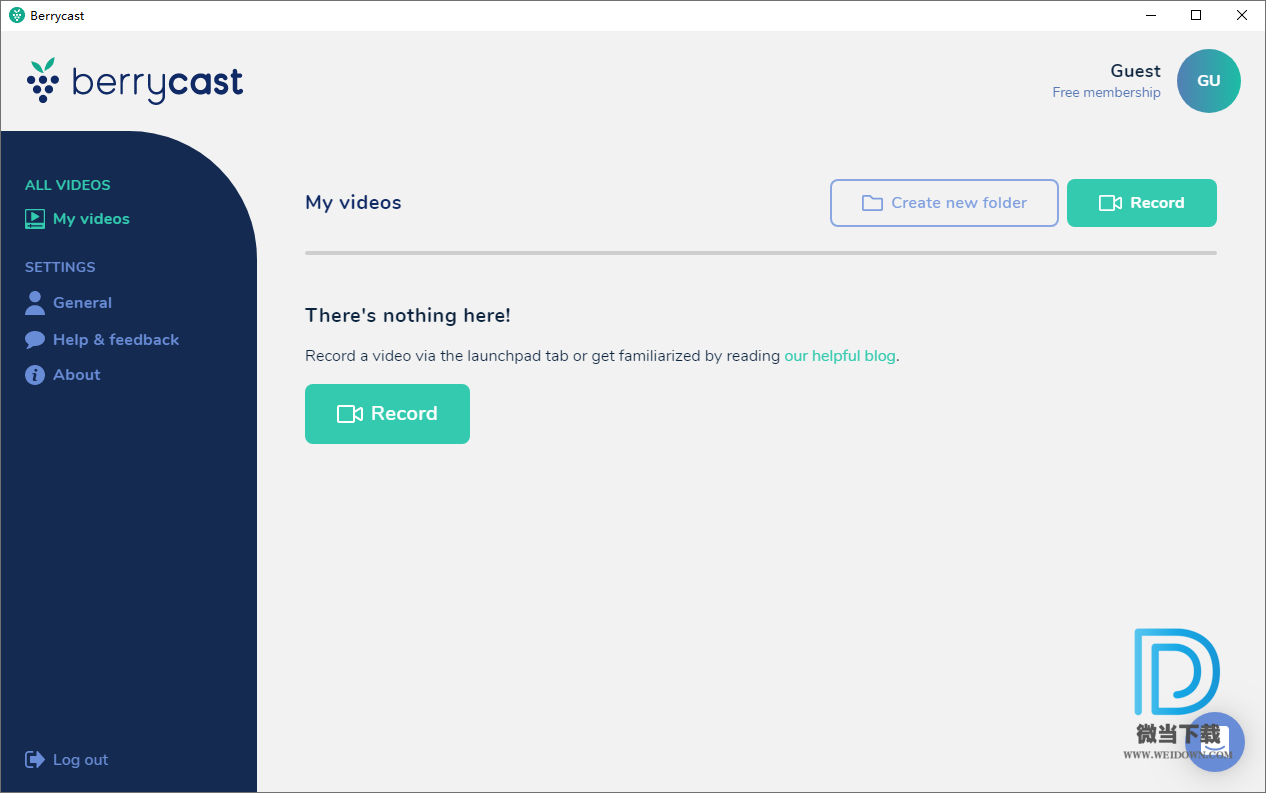Screen dimensions: 1266x793
Task: Close the Berrycast window
Action: coord(1242,15)
